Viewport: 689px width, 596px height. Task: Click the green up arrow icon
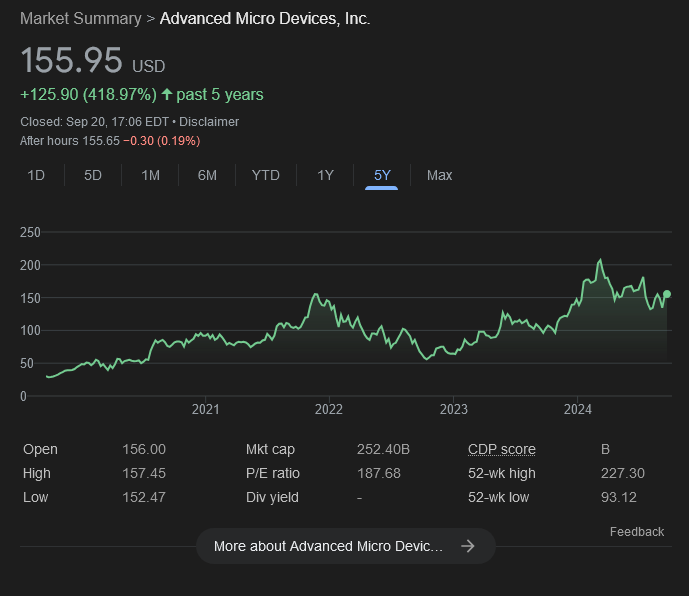(x=167, y=94)
